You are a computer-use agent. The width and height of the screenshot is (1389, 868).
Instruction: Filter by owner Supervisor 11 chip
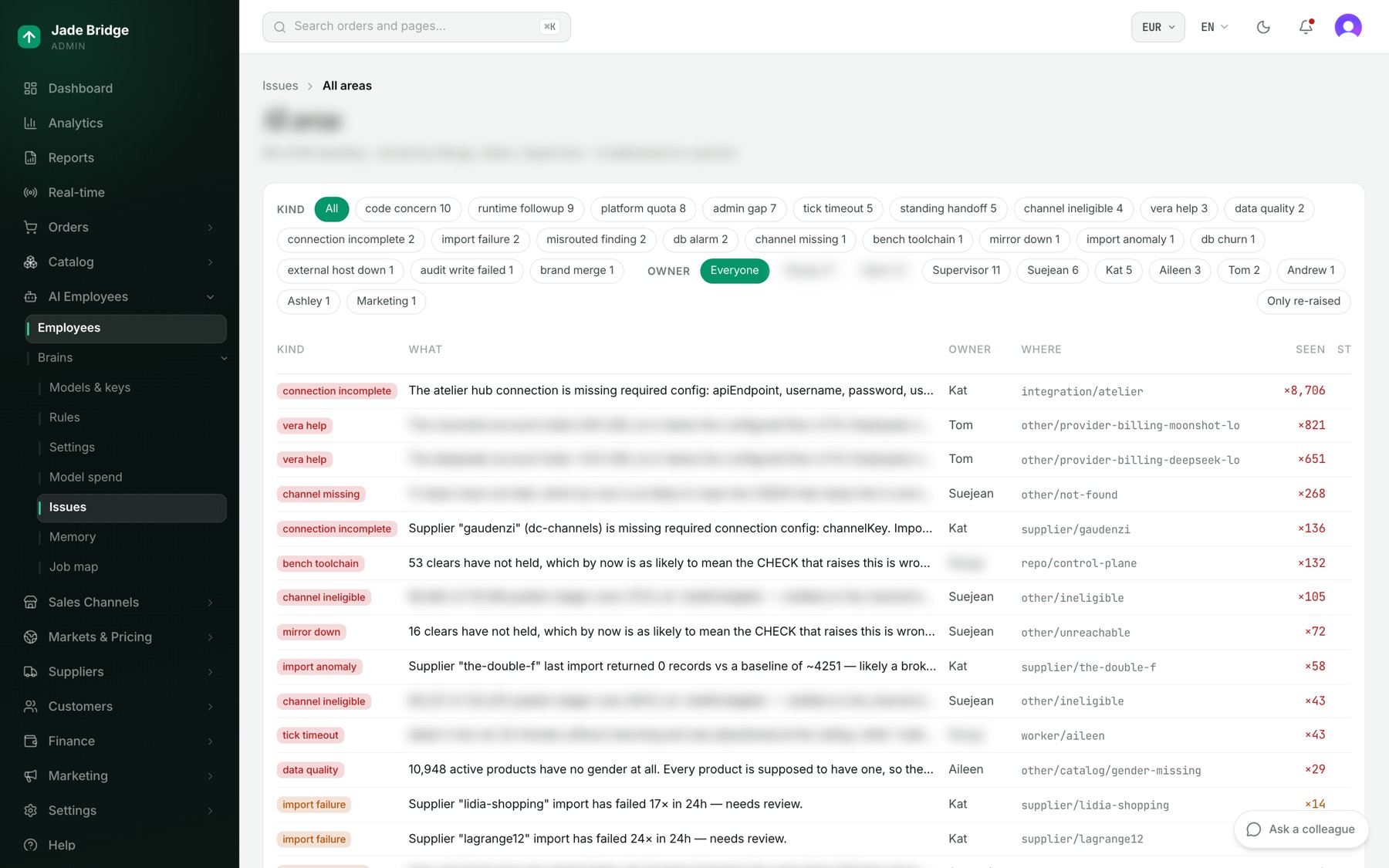click(x=966, y=271)
